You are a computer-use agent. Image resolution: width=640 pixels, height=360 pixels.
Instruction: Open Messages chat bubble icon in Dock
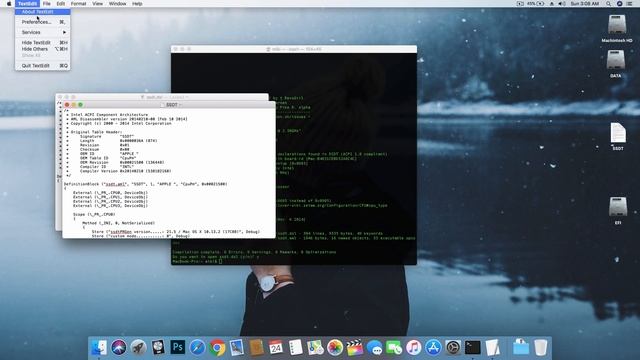pos(374,348)
